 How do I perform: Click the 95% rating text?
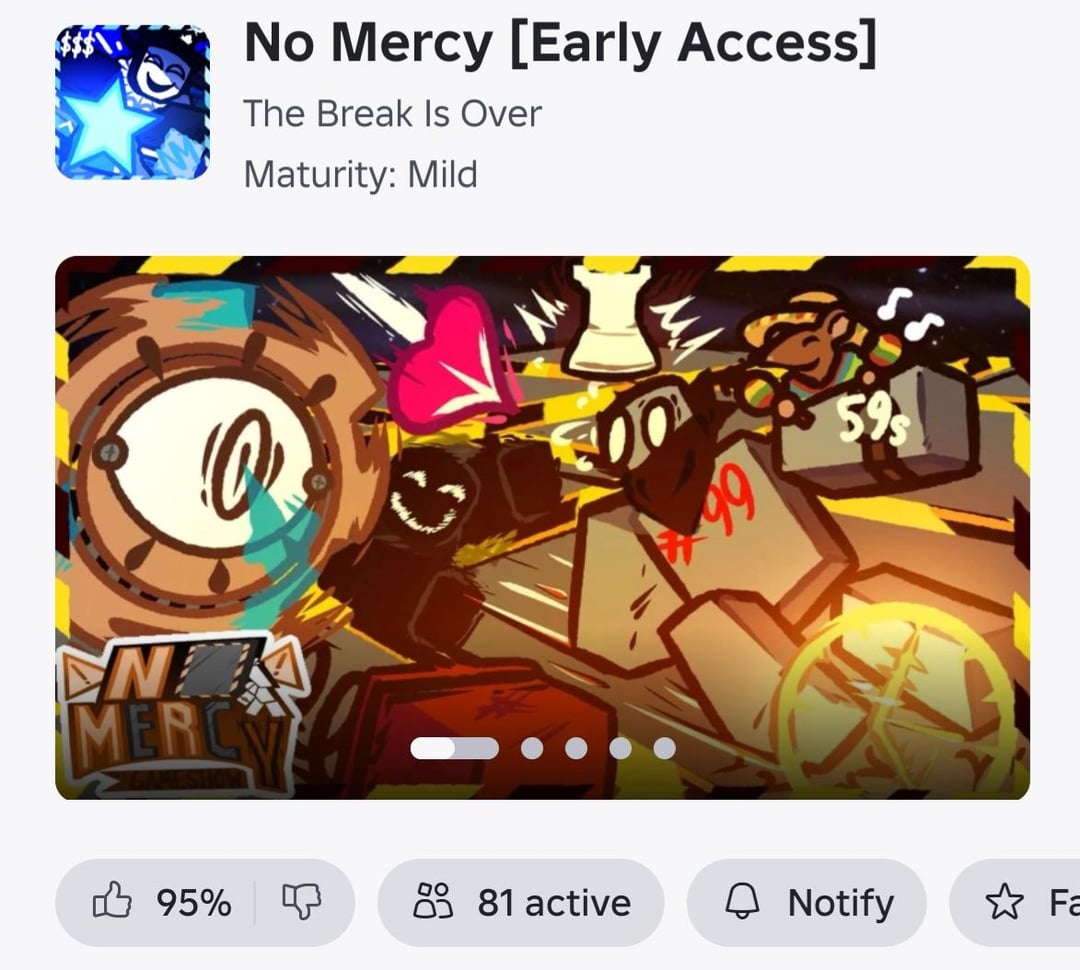[x=194, y=902]
